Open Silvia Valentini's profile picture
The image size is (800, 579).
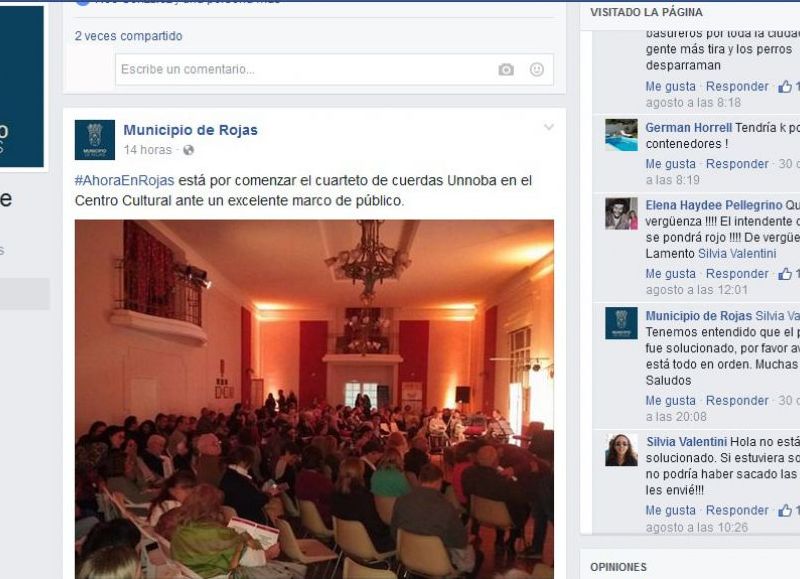click(x=621, y=450)
